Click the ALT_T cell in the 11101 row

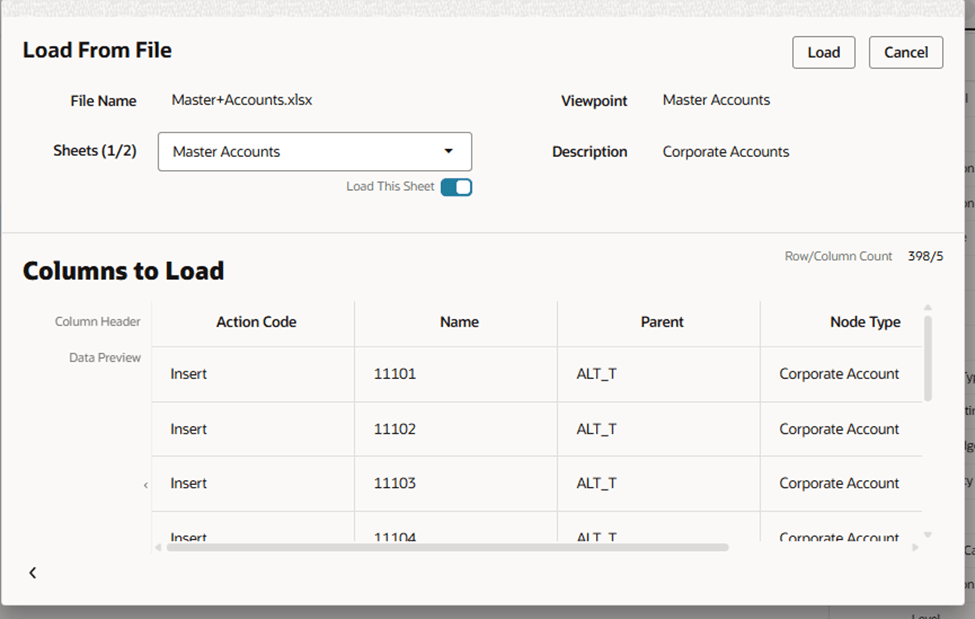597,374
